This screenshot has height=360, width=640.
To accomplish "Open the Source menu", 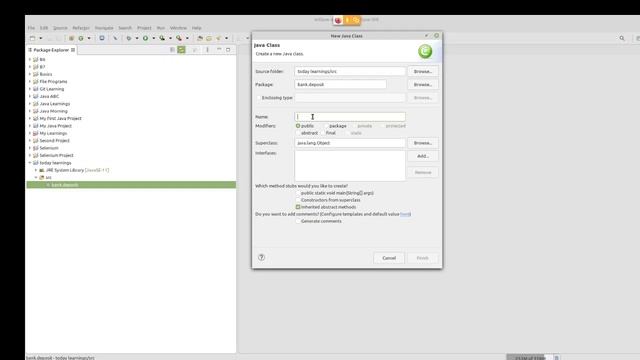I will tap(60, 28).
